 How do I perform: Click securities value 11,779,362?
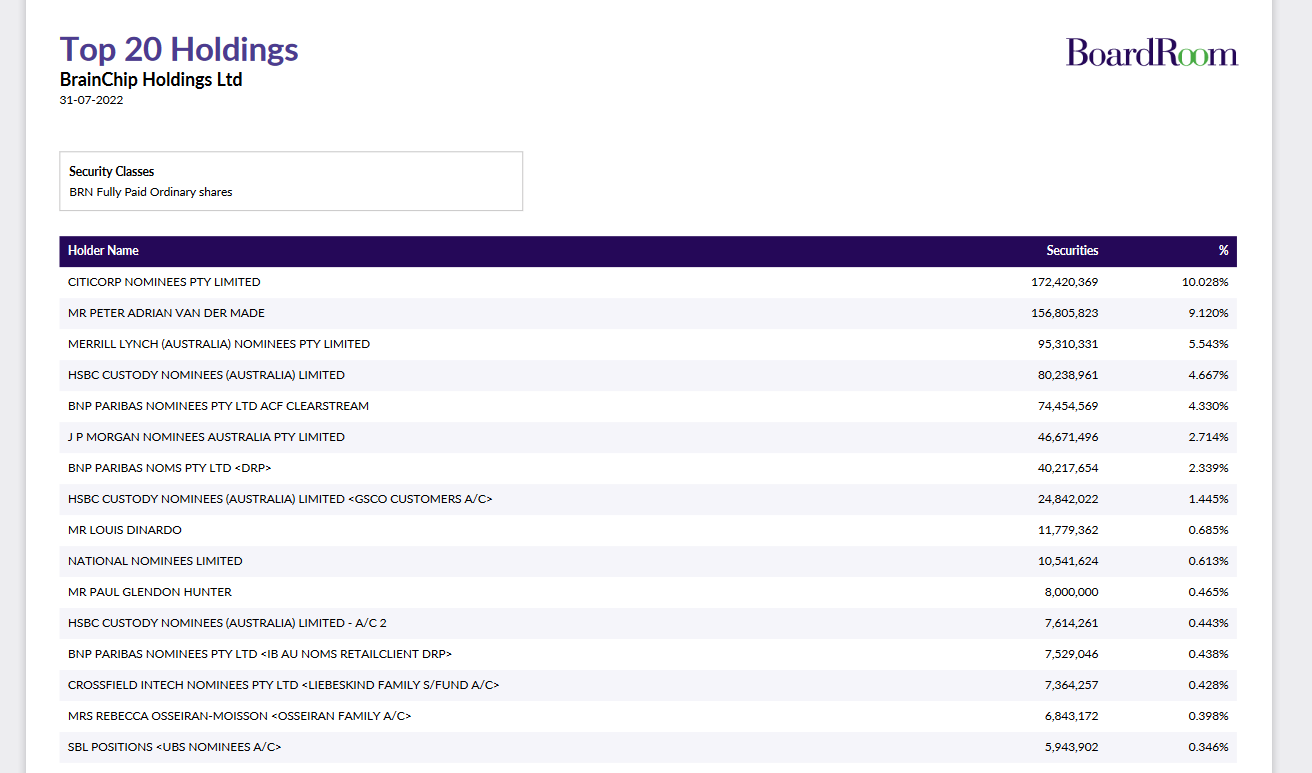1068,530
